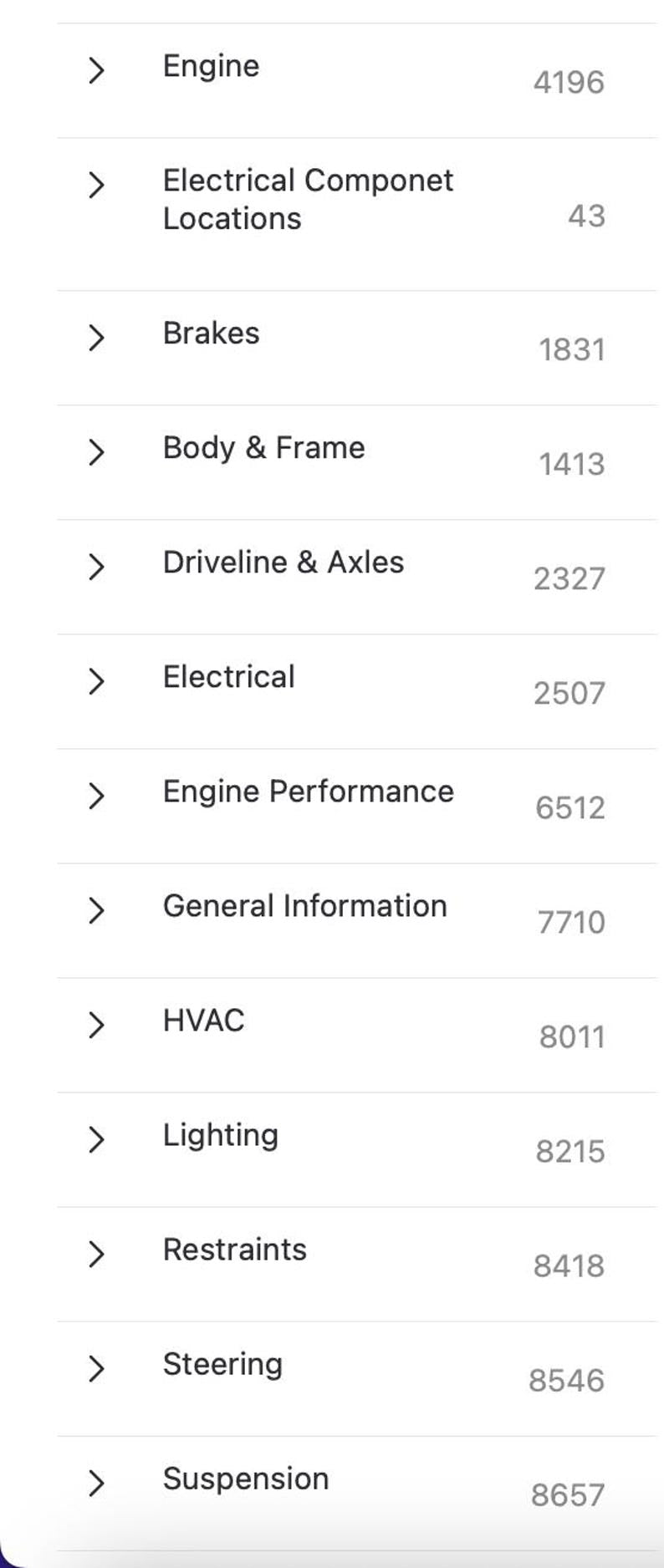
Task: Click the 7710 count for General Information
Action: coord(571,922)
